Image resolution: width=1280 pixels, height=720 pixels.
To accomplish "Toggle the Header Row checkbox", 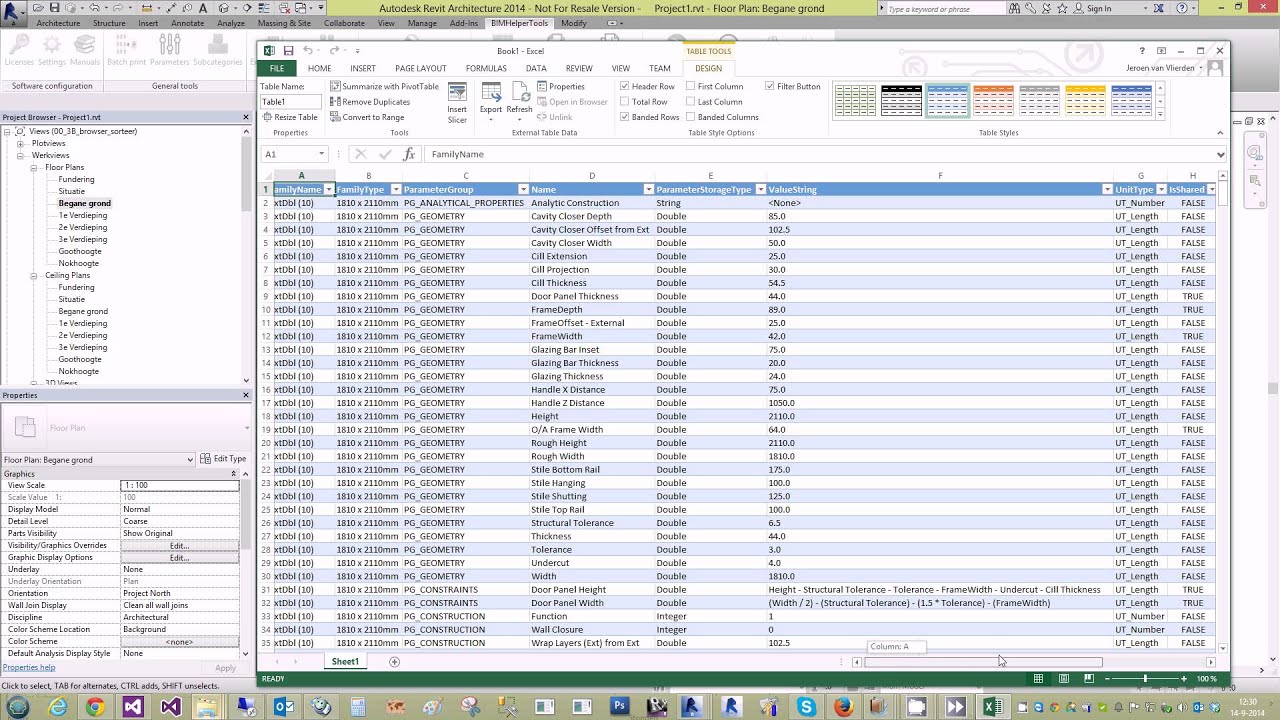I will point(625,87).
